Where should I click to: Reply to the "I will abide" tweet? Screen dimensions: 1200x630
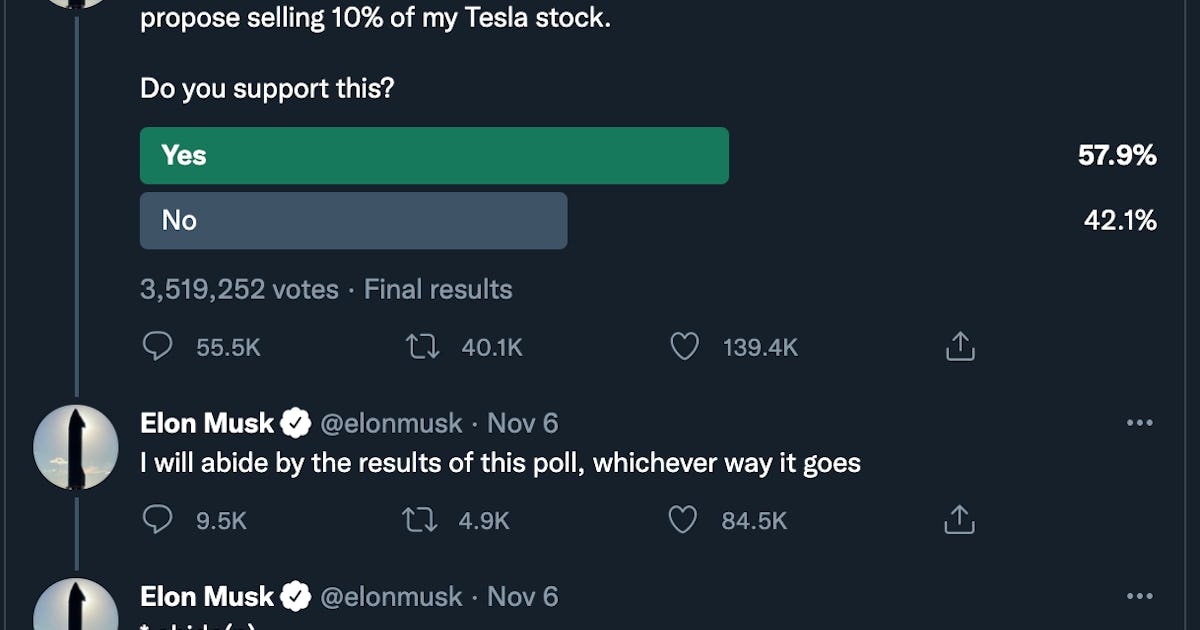[158, 520]
